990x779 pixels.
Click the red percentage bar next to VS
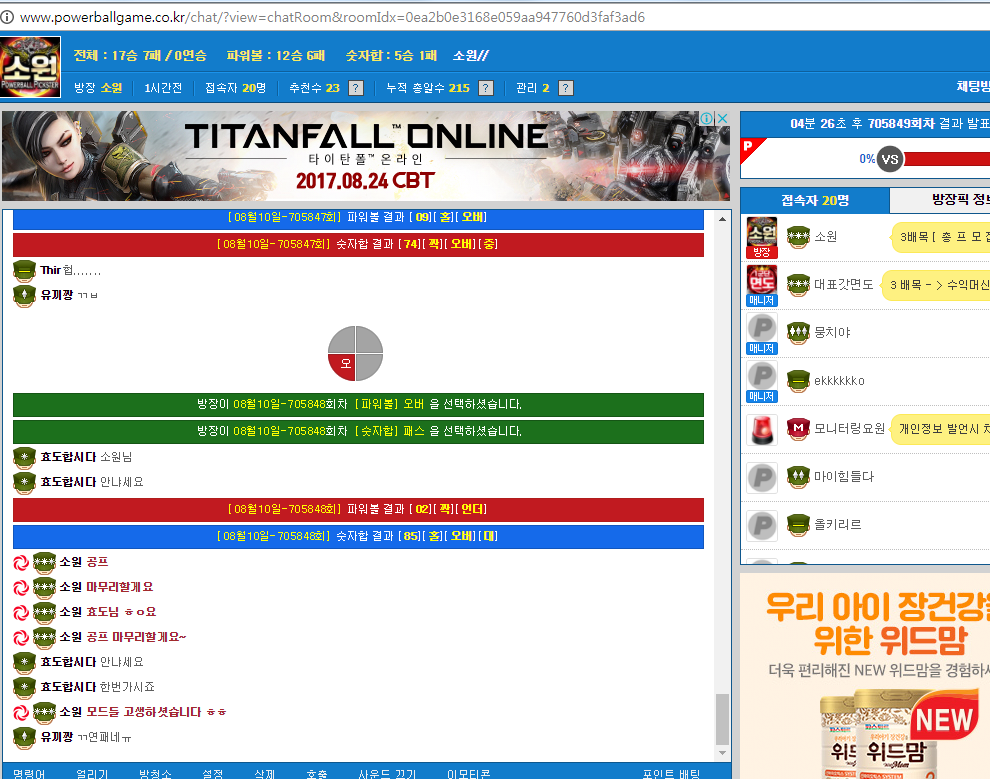pyautogui.click(x=947, y=159)
